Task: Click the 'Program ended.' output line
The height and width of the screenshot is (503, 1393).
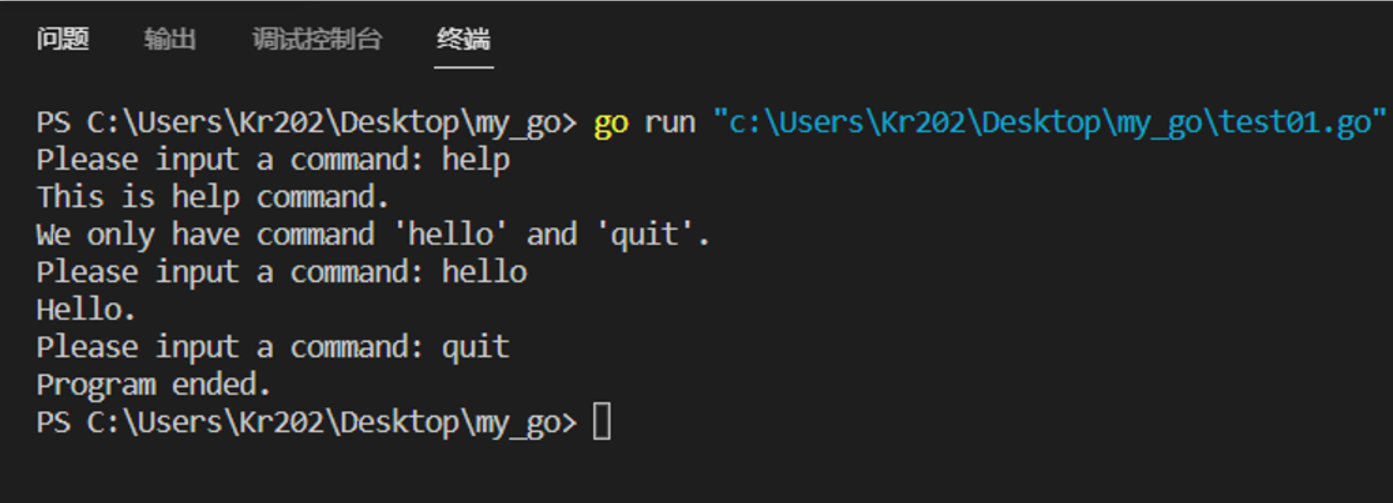Action: pos(153,385)
